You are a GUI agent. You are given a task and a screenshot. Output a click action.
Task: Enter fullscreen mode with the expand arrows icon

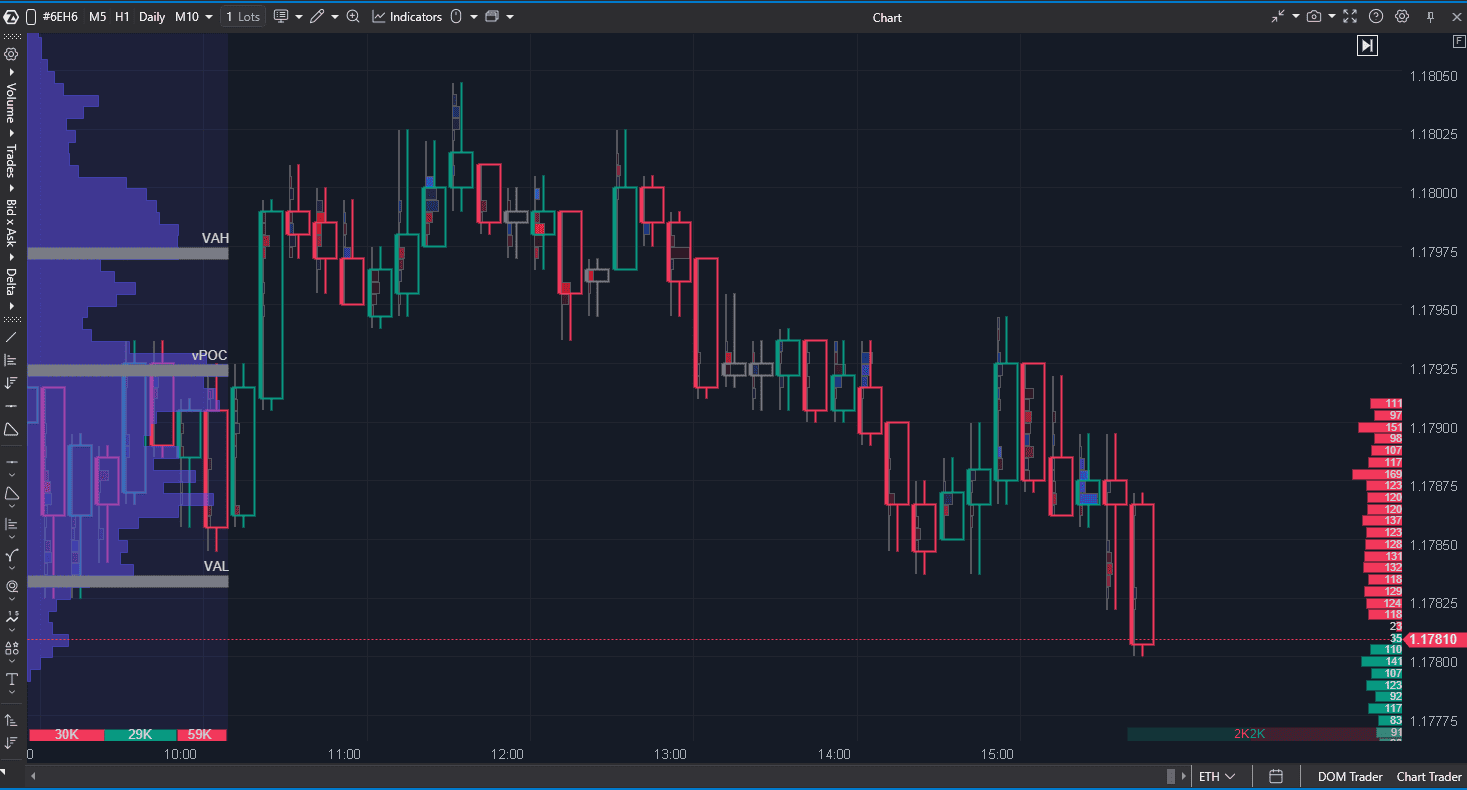1350,17
